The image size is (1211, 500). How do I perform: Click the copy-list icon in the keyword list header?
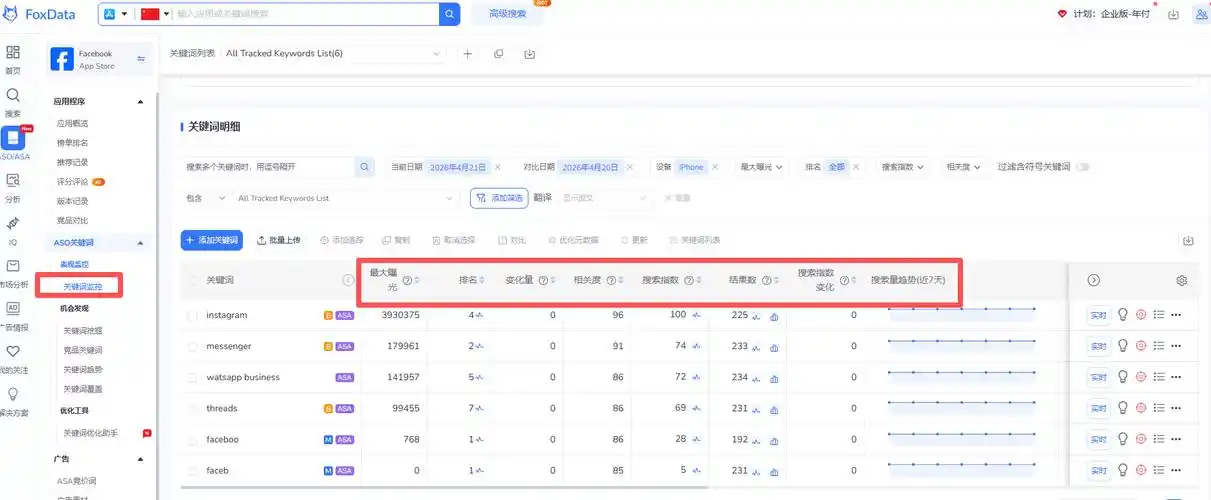click(498, 54)
